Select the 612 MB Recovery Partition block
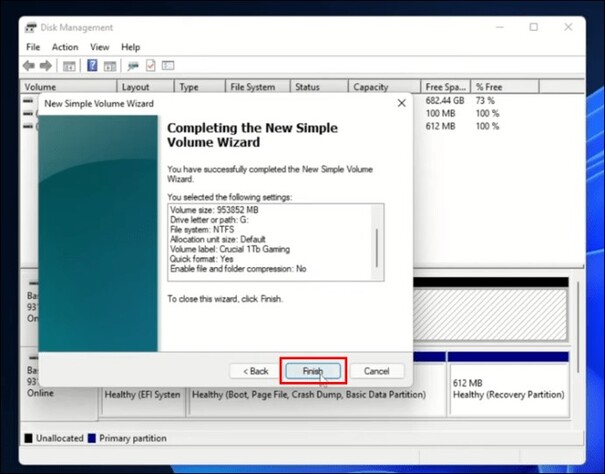The width and height of the screenshot is (605, 474). [508, 389]
